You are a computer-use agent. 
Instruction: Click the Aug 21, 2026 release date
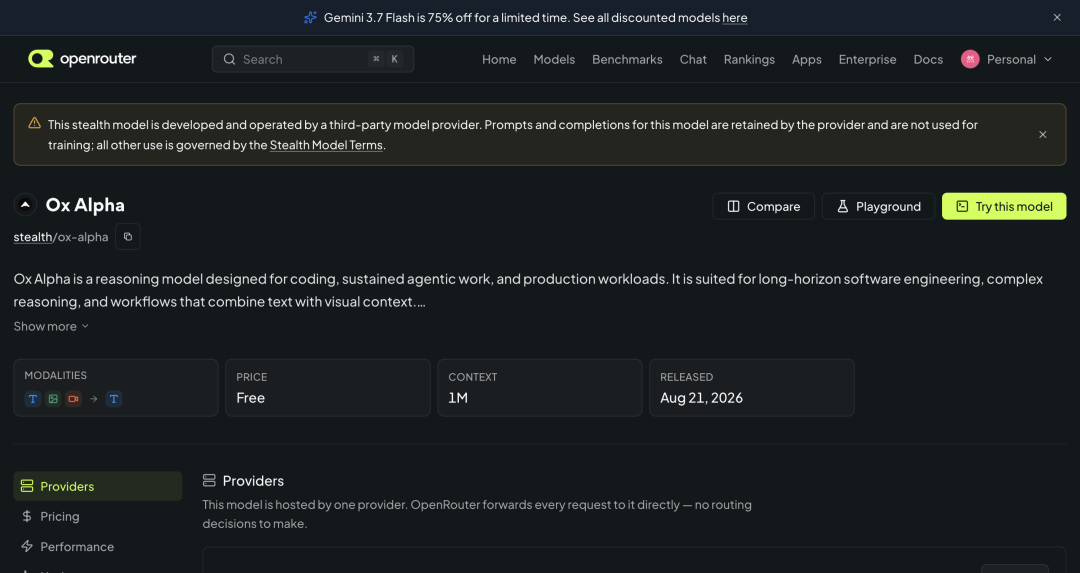click(701, 398)
